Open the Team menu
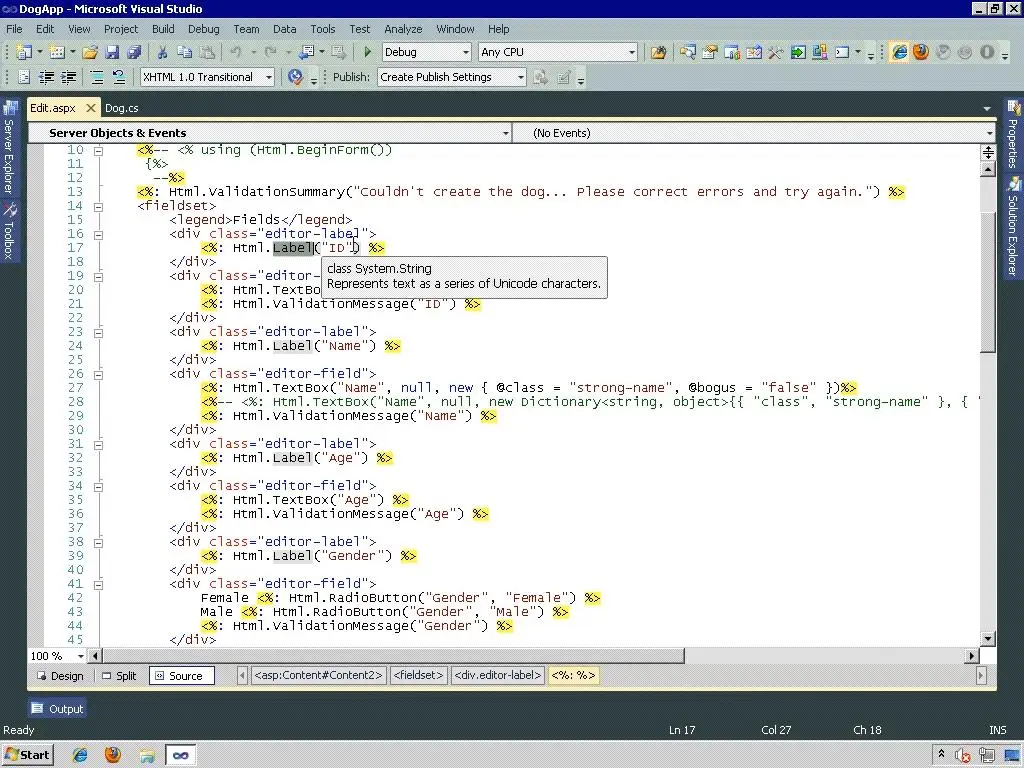Screen dimensions: 1024x768 click(246, 29)
